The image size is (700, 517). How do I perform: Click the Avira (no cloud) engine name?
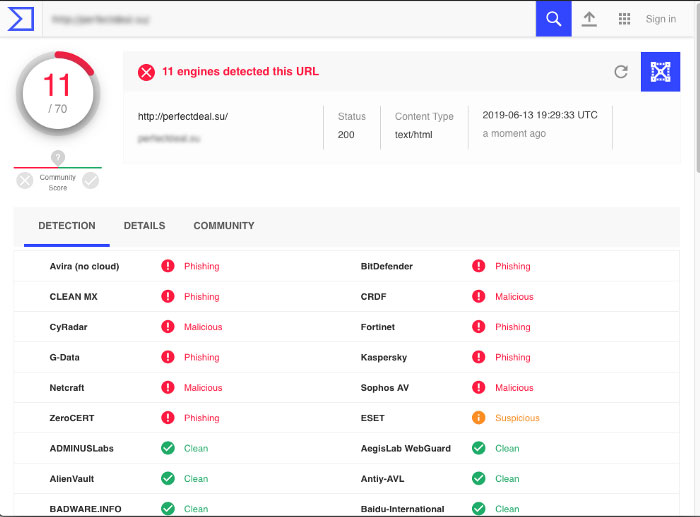click(x=84, y=267)
